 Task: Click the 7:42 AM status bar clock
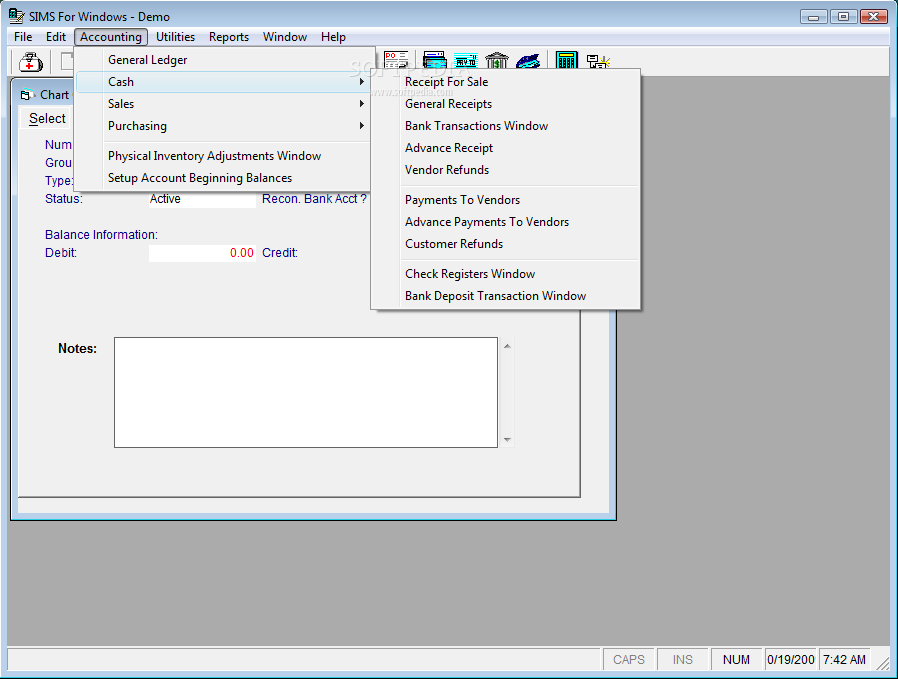[x=844, y=660]
